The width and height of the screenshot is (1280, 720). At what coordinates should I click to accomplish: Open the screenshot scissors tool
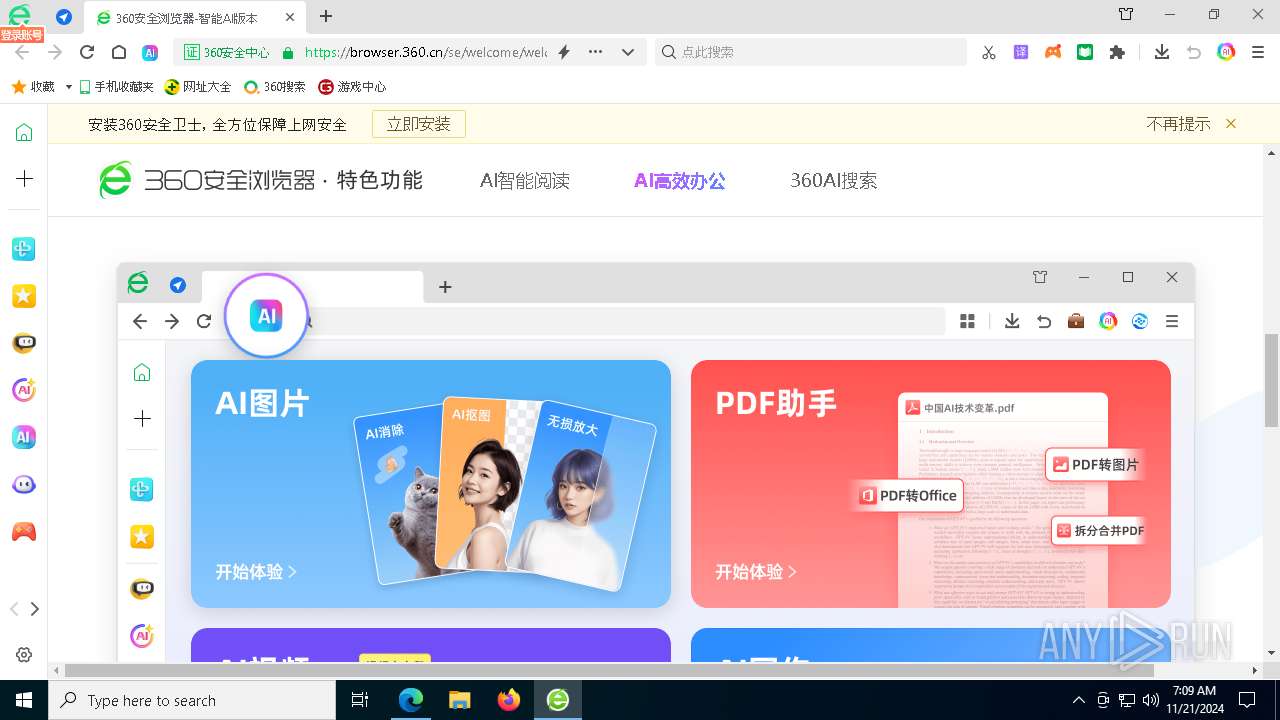[x=989, y=52]
